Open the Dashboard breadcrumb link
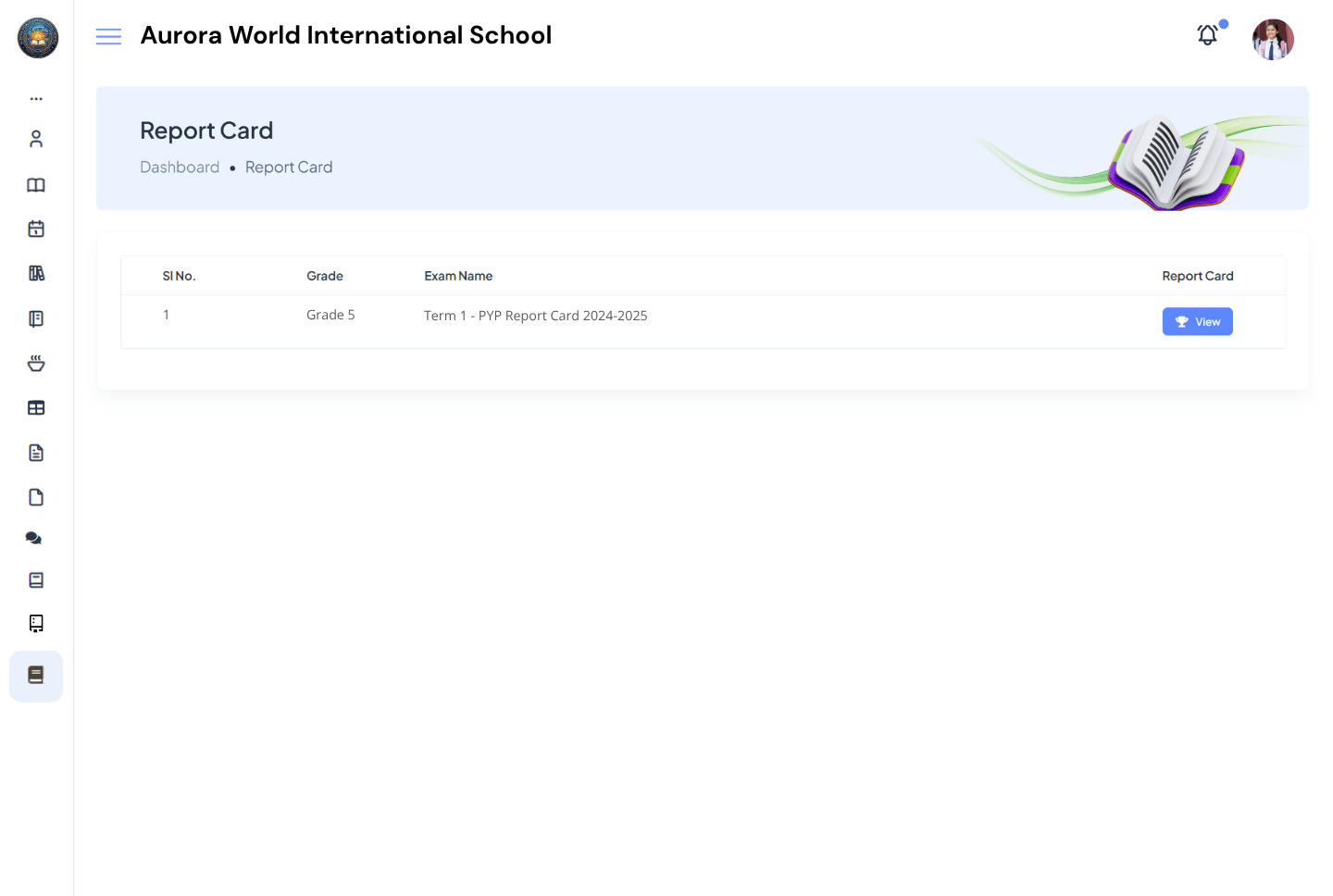The image size is (1333, 896). click(x=180, y=167)
